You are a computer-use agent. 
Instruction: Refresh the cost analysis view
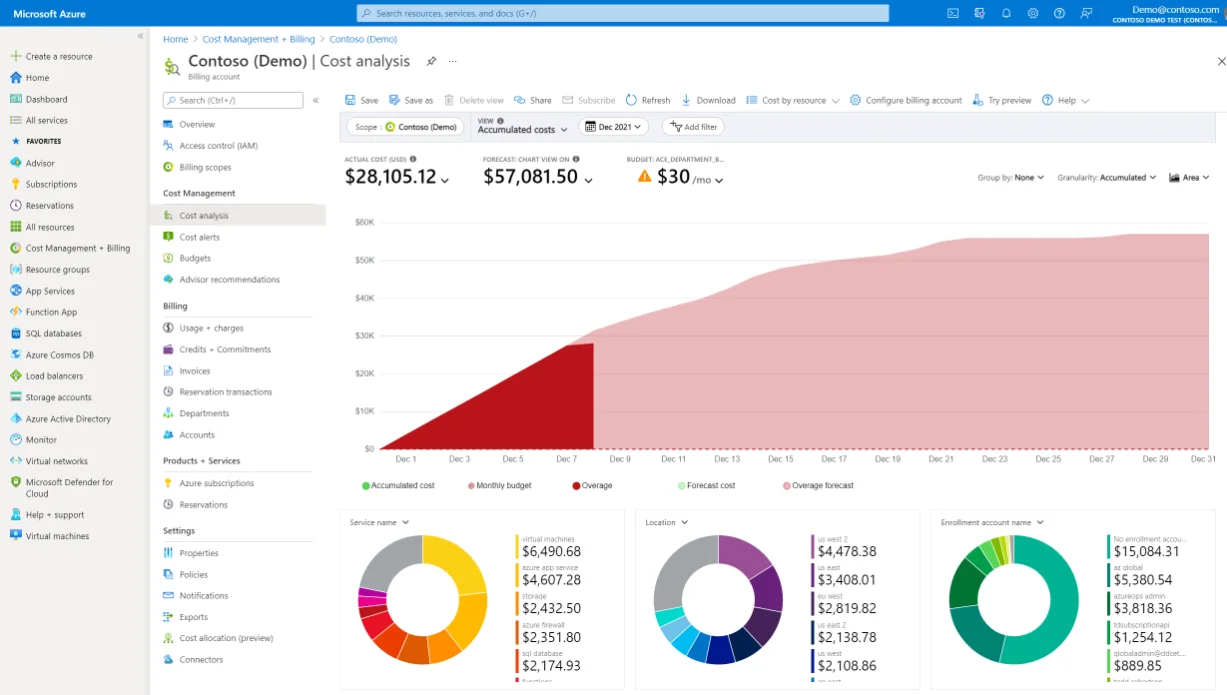tap(648, 100)
